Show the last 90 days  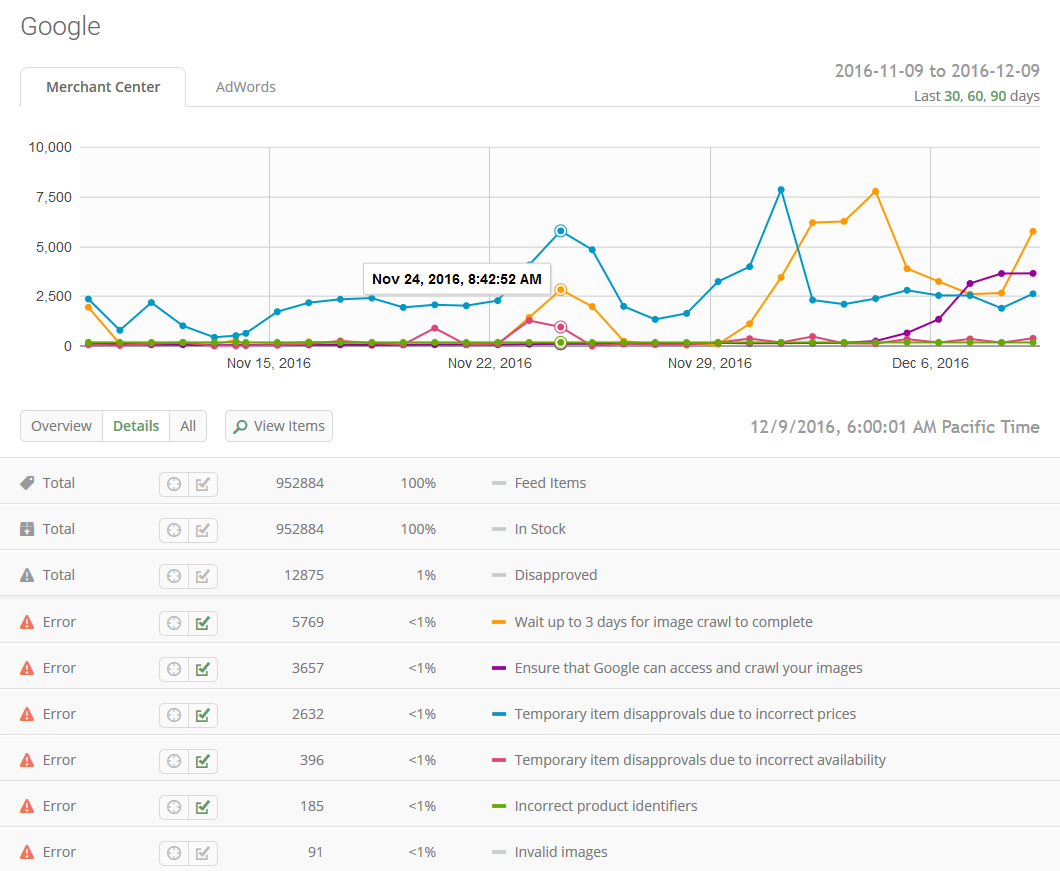coord(998,96)
